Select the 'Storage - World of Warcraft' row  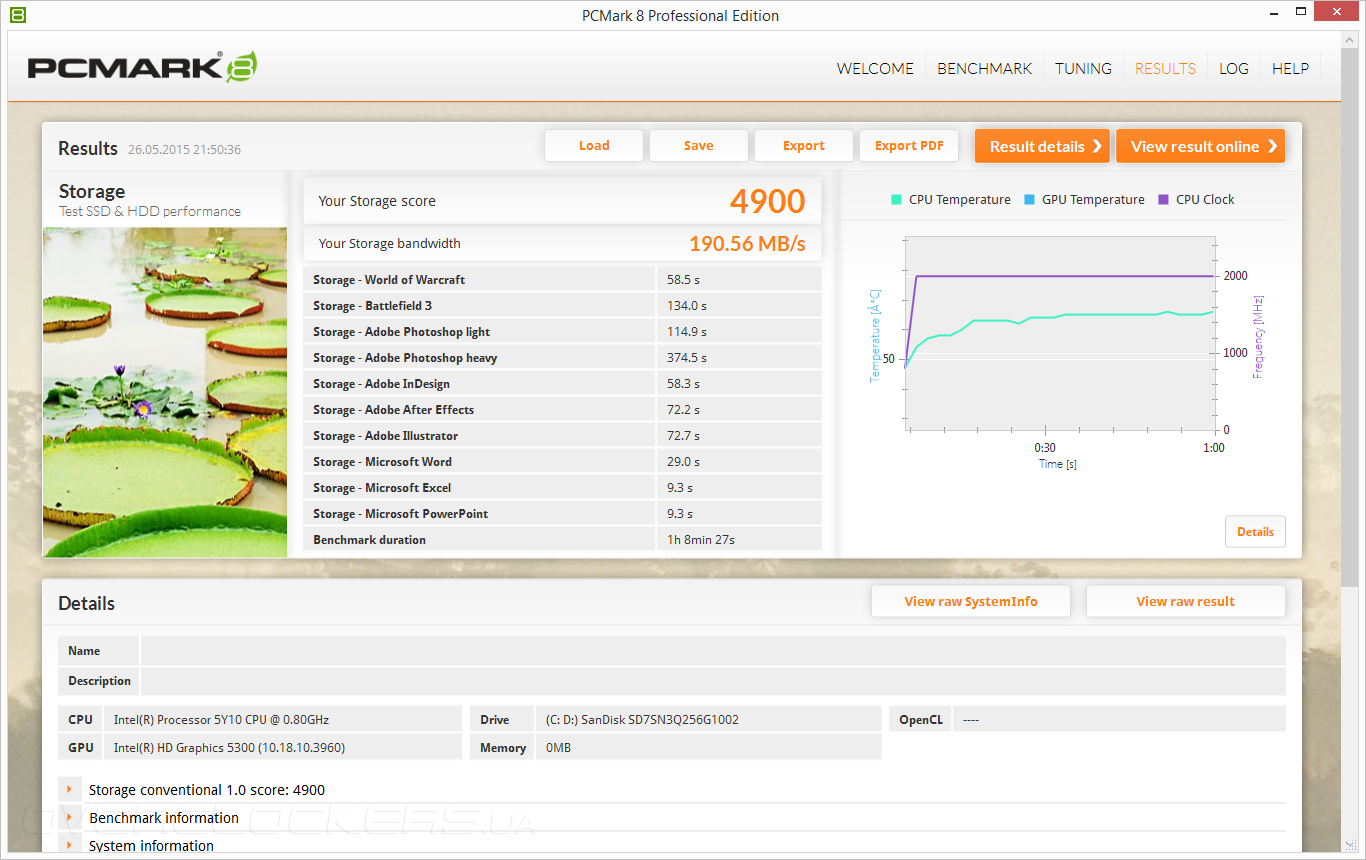pyautogui.click(x=562, y=280)
